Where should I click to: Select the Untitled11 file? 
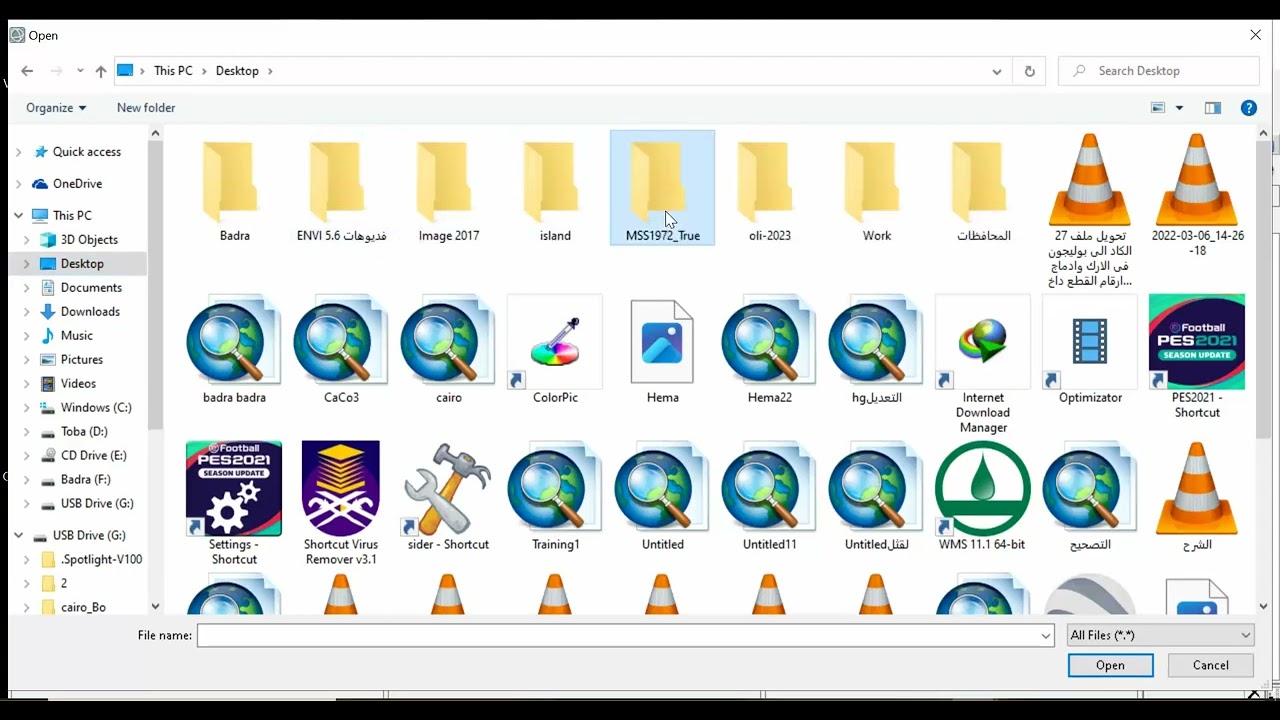[769, 497]
